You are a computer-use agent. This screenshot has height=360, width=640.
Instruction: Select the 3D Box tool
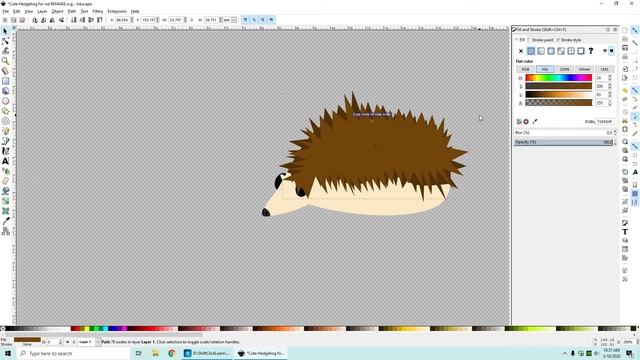pyautogui.click(x=5, y=91)
